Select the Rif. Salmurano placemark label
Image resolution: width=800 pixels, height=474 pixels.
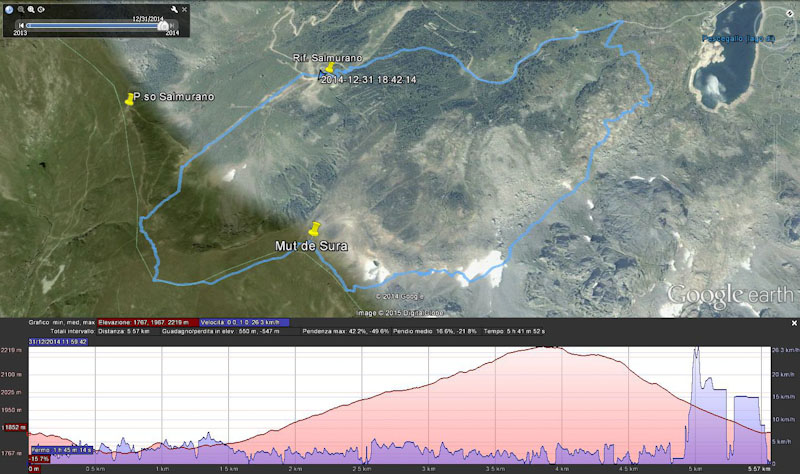(328, 58)
